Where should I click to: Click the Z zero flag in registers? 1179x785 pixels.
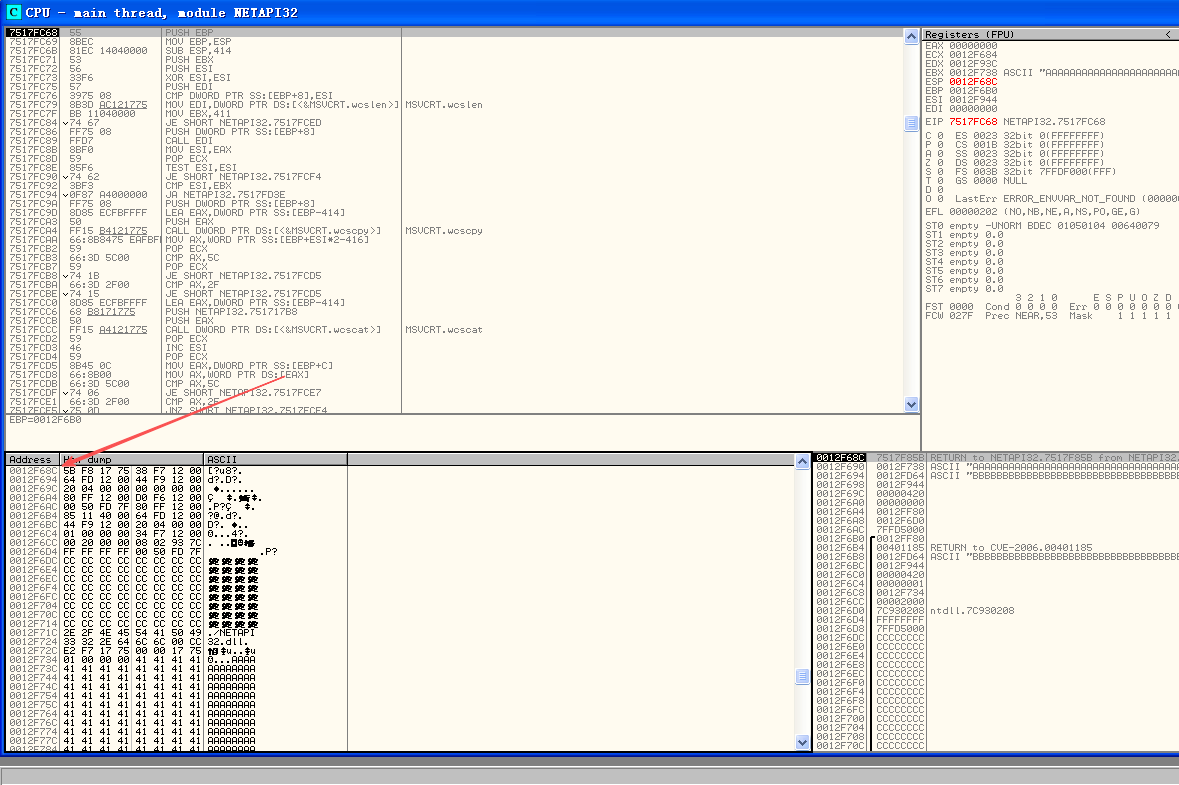[934, 163]
